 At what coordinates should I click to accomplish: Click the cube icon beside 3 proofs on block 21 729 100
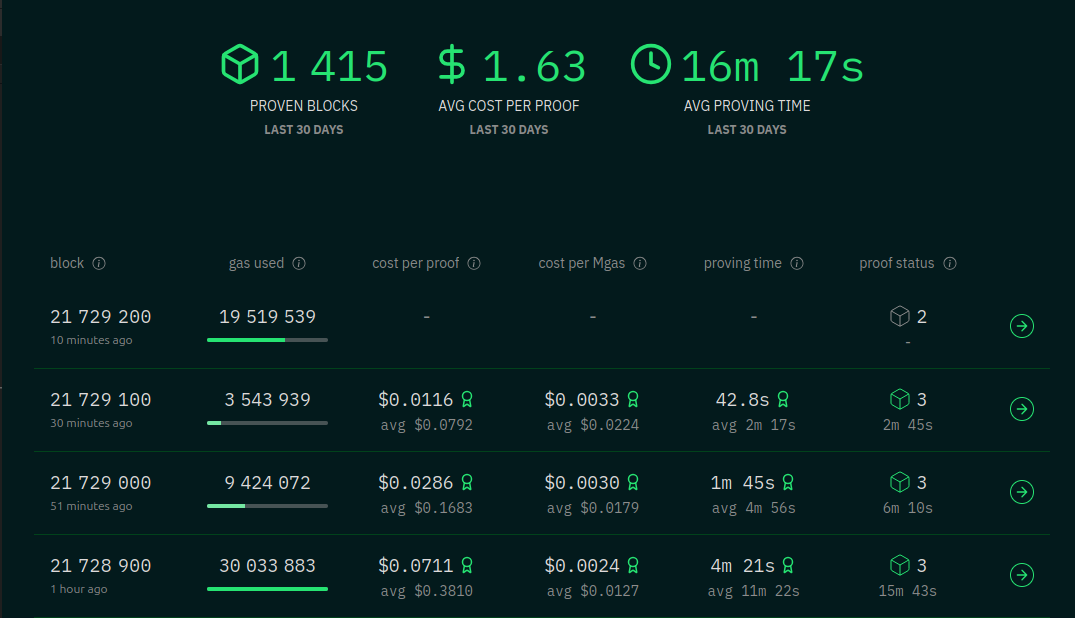pos(900,399)
